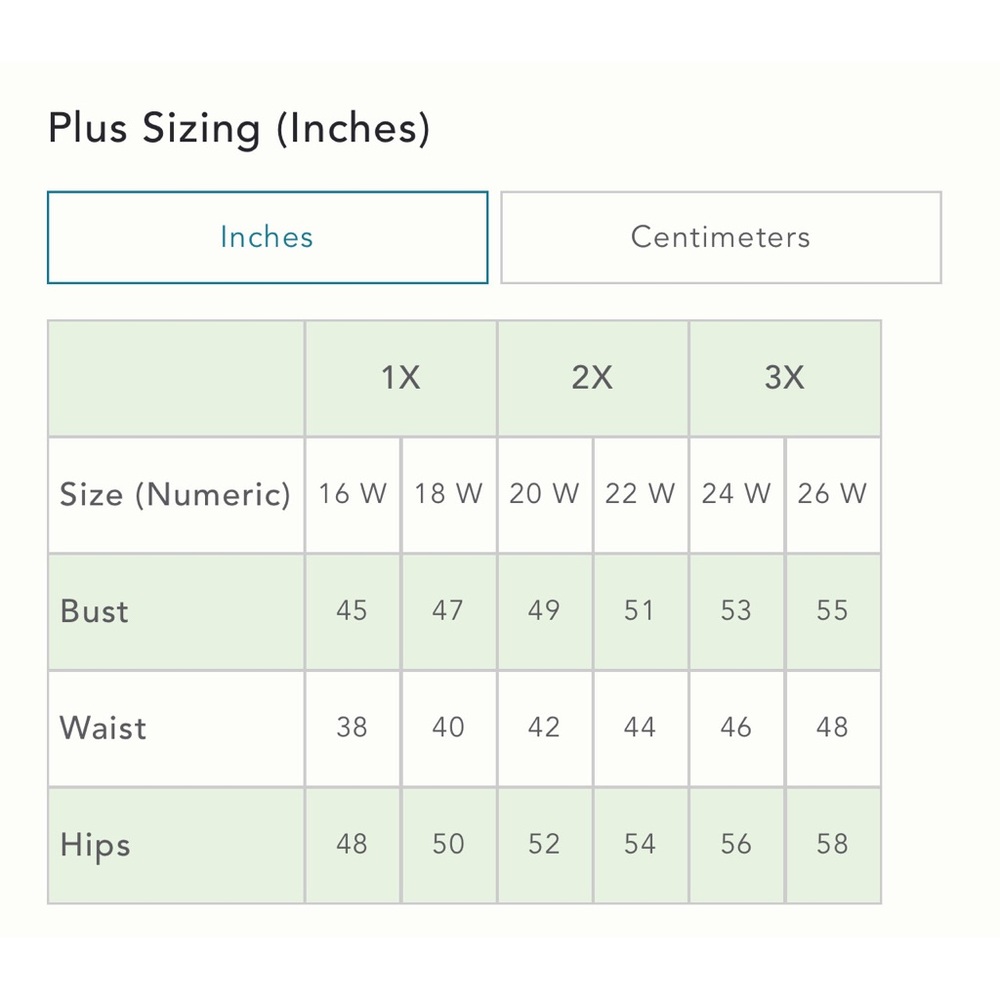1000x1000 pixels.
Task: Select the 3X size header
Action: 785,378
